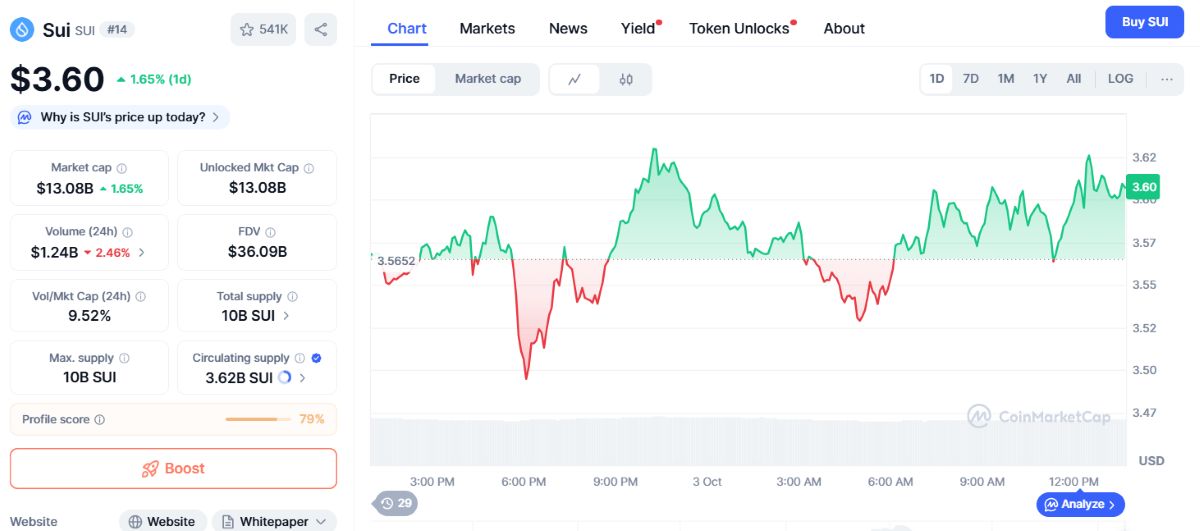The height and width of the screenshot is (531, 1200).
Task: Switch to line chart view
Action: coord(575,79)
